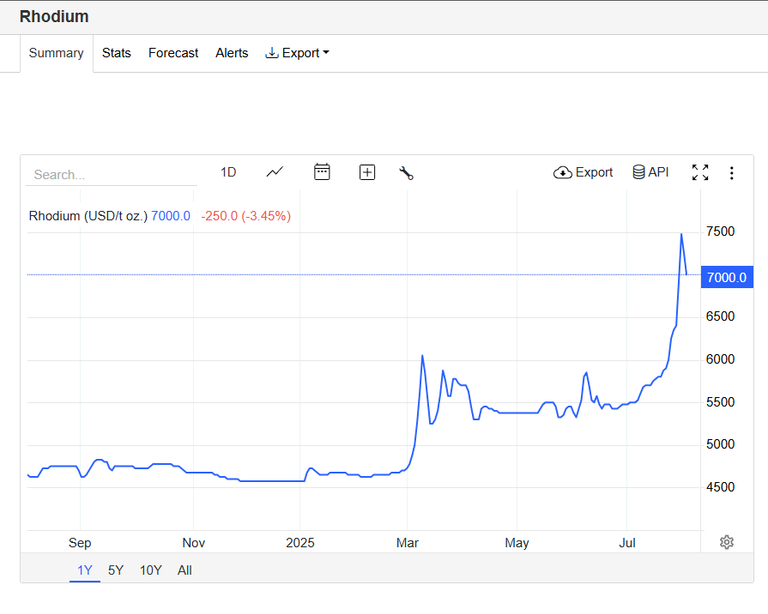
Task: Switch to the Stats tab
Action: (116, 53)
